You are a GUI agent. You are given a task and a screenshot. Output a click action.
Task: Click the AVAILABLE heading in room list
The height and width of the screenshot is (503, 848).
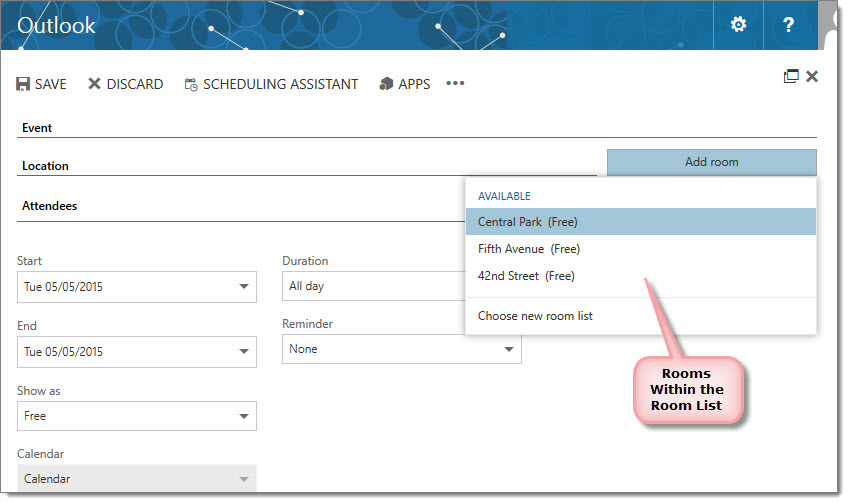(504, 196)
